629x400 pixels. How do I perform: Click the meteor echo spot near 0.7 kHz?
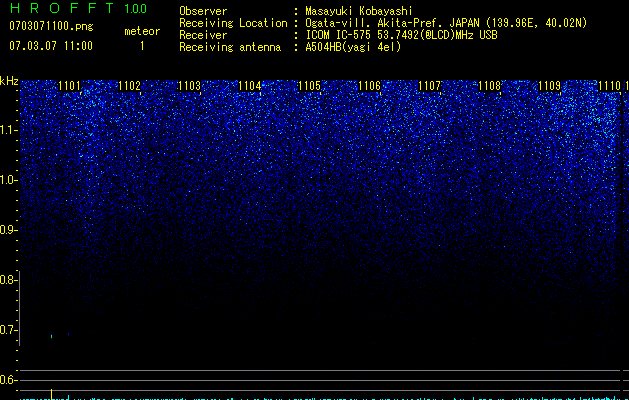(x=51, y=336)
